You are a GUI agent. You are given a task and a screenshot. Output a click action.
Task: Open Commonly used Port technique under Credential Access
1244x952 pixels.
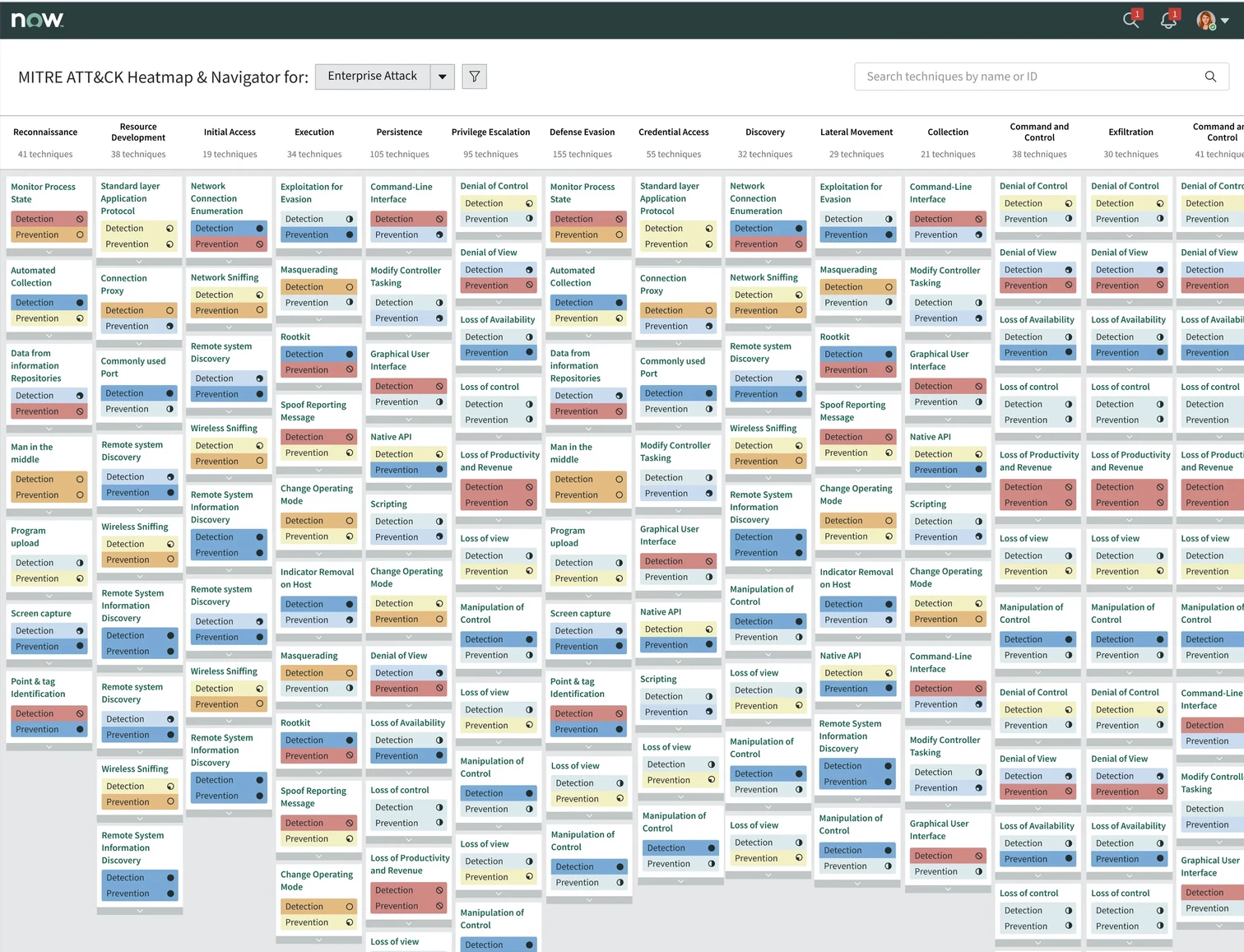point(672,367)
